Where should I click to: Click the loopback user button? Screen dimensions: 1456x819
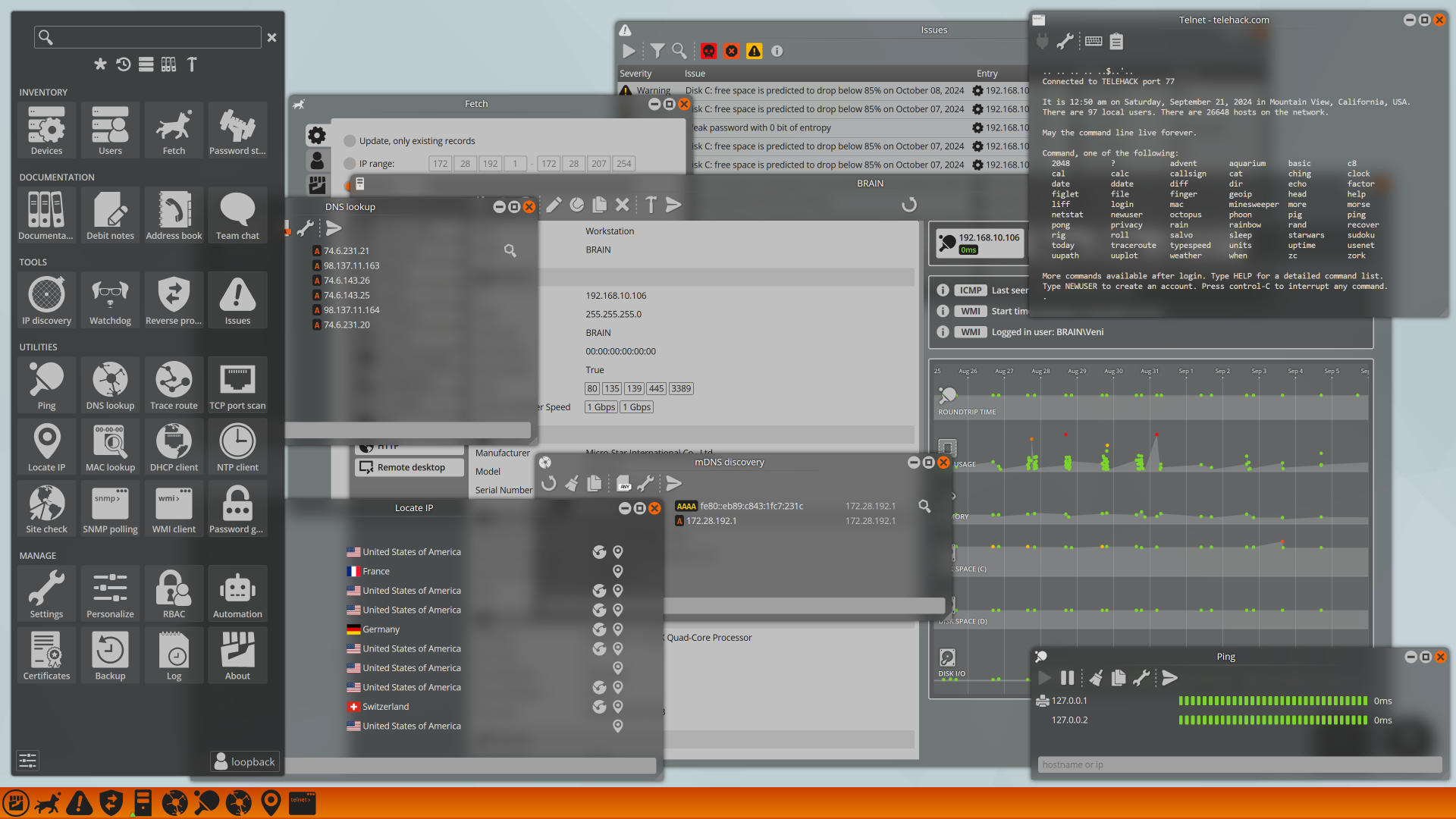[x=244, y=761]
